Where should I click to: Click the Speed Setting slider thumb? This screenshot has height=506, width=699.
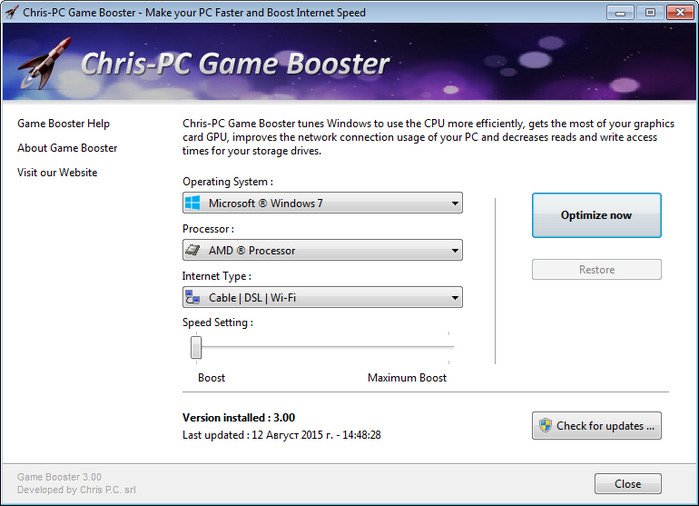pyautogui.click(x=196, y=347)
